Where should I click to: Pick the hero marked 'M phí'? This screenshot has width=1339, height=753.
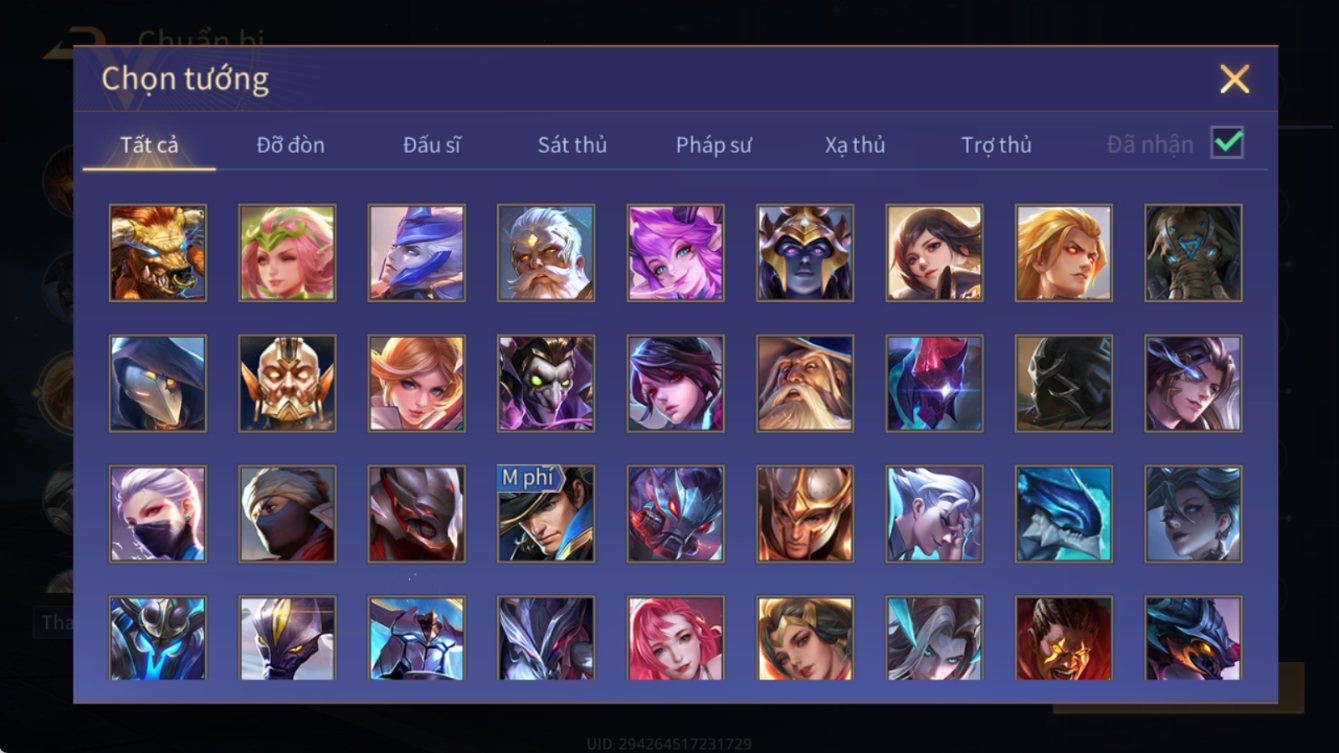(546, 514)
